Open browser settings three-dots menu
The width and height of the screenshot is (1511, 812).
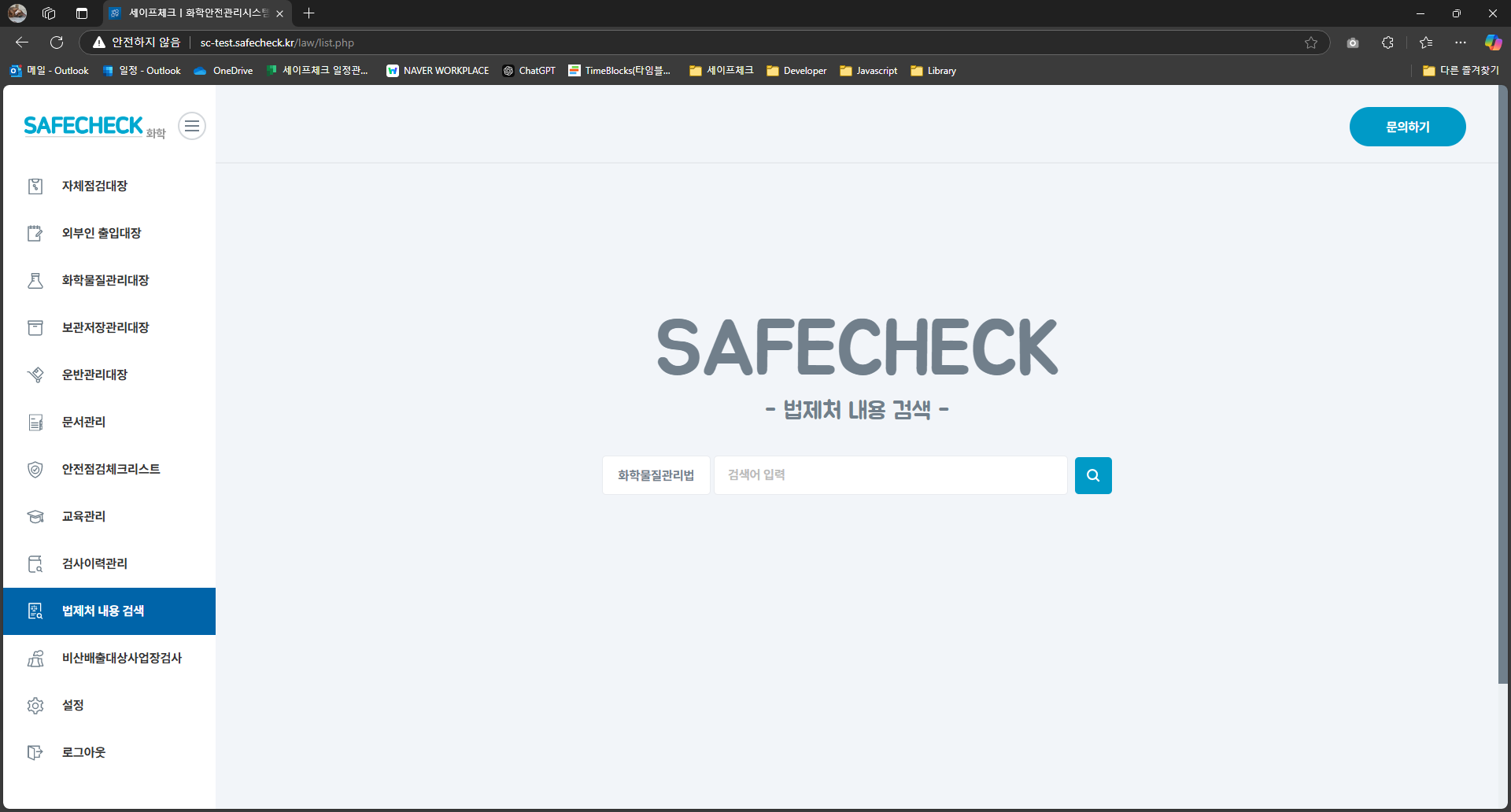pos(1461,42)
